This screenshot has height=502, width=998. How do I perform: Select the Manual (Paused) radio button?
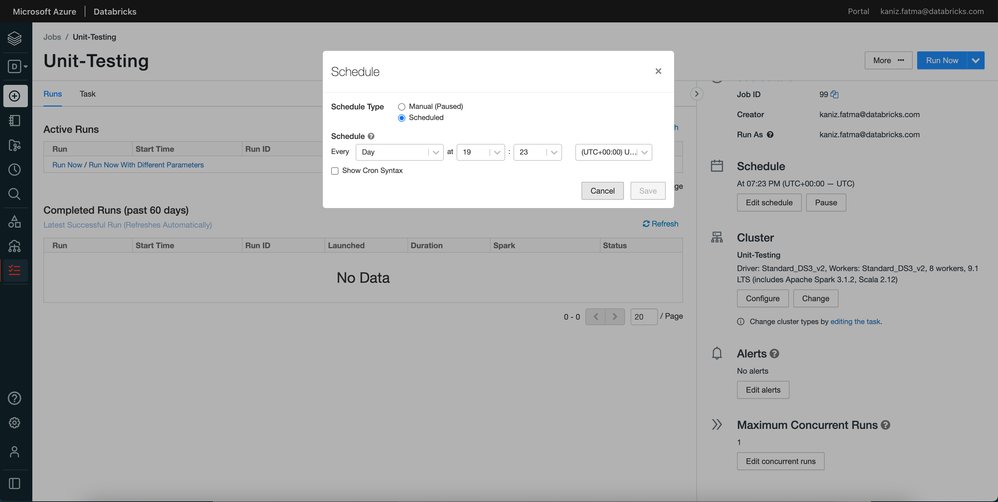[402, 106]
